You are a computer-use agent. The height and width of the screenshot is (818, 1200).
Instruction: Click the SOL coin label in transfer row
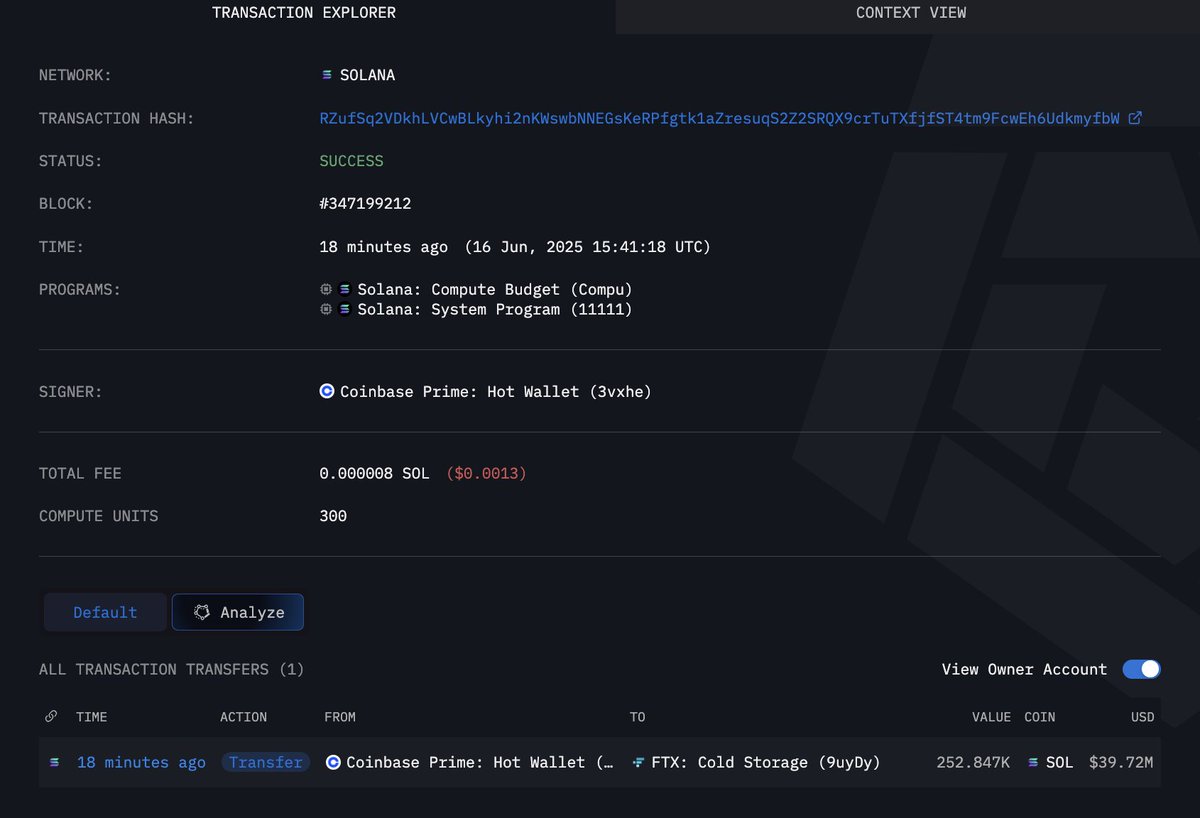point(1060,762)
